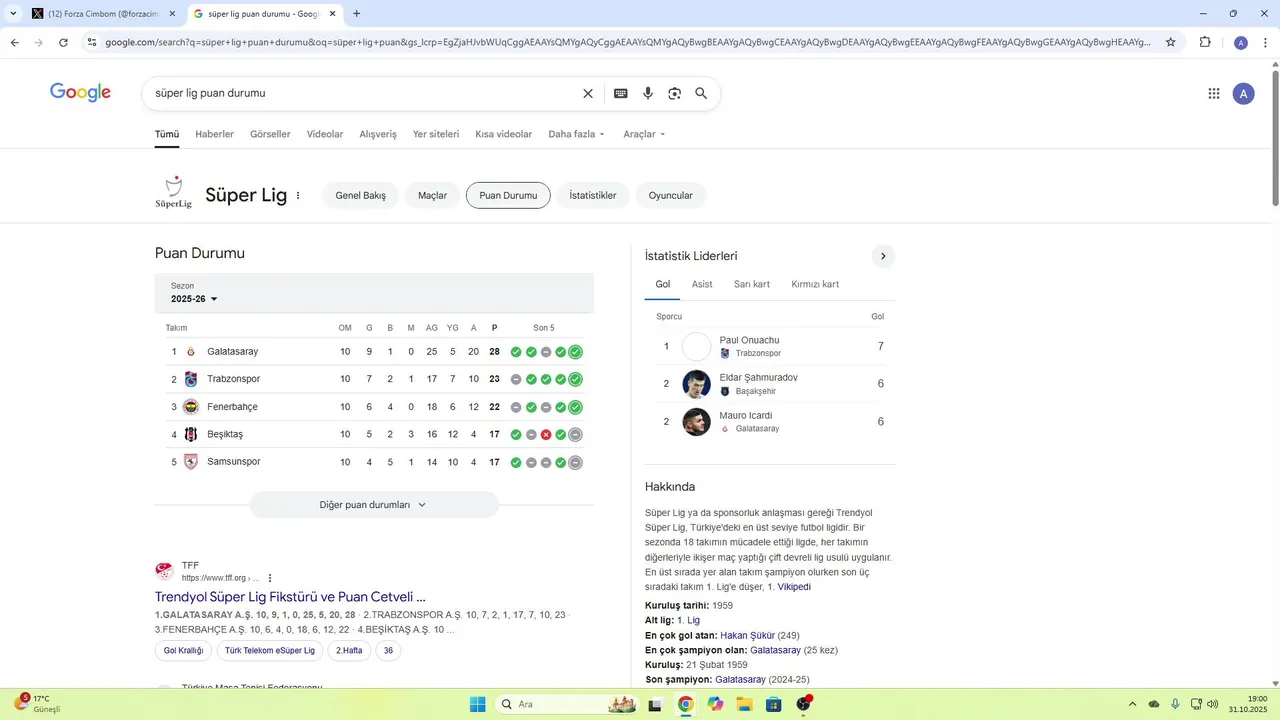Click the 2.Hafta chip
The width and height of the screenshot is (1280, 720).
pos(349,650)
